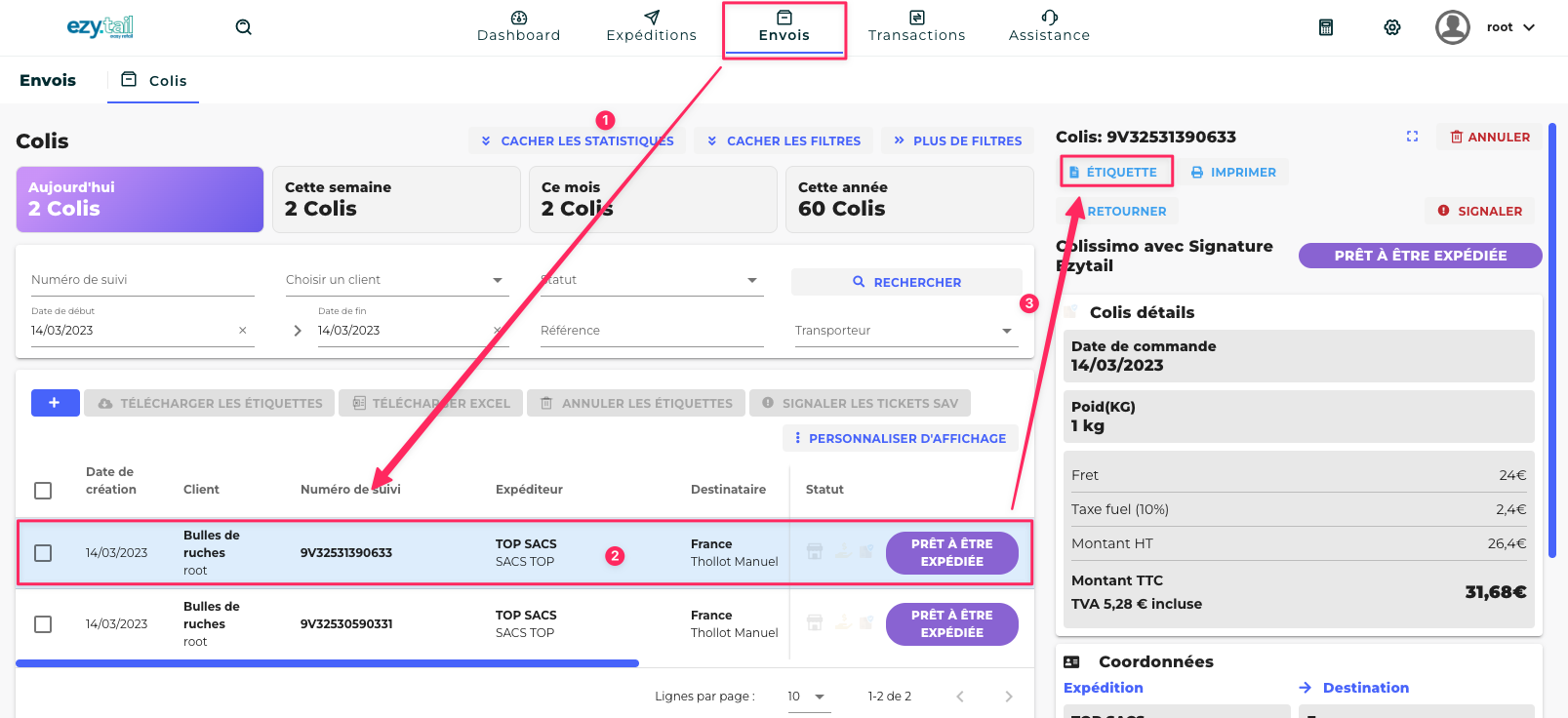Image resolution: width=1568 pixels, height=718 pixels.
Task: Click the Signaler button
Action: coord(1480,211)
